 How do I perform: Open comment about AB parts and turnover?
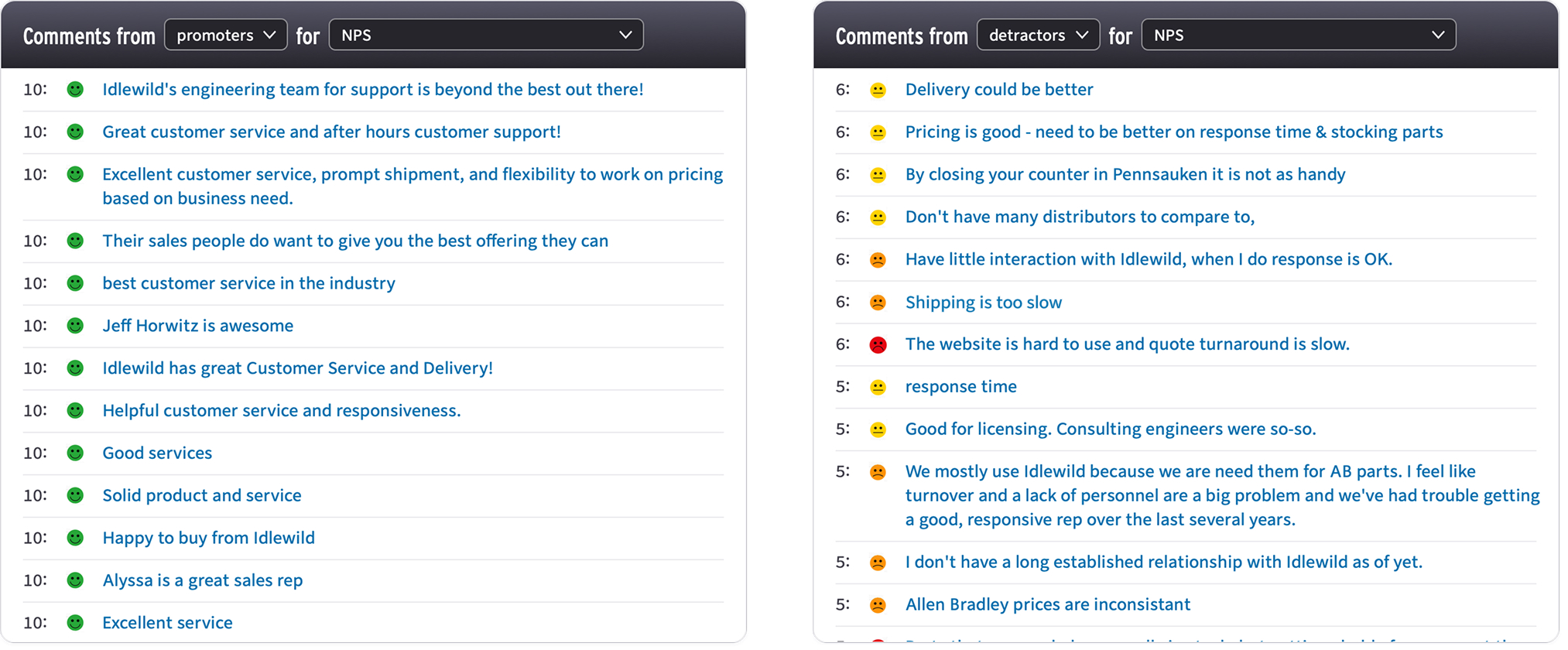click(1223, 495)
